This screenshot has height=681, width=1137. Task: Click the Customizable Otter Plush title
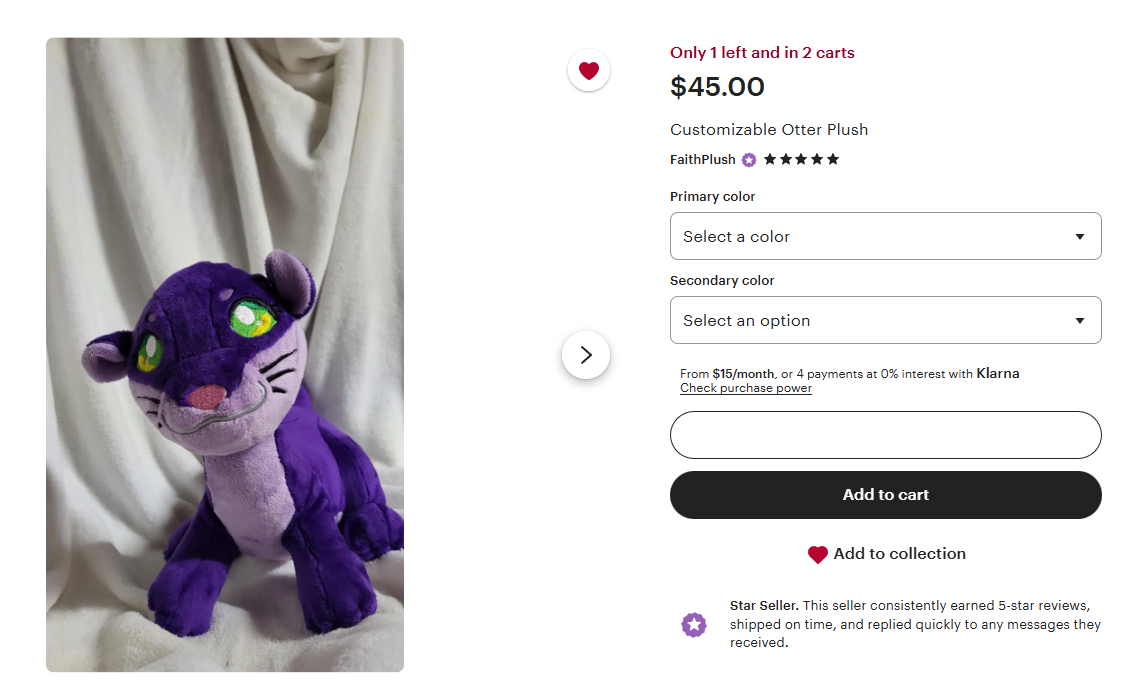pyautogui.click(x=769, y=130)
